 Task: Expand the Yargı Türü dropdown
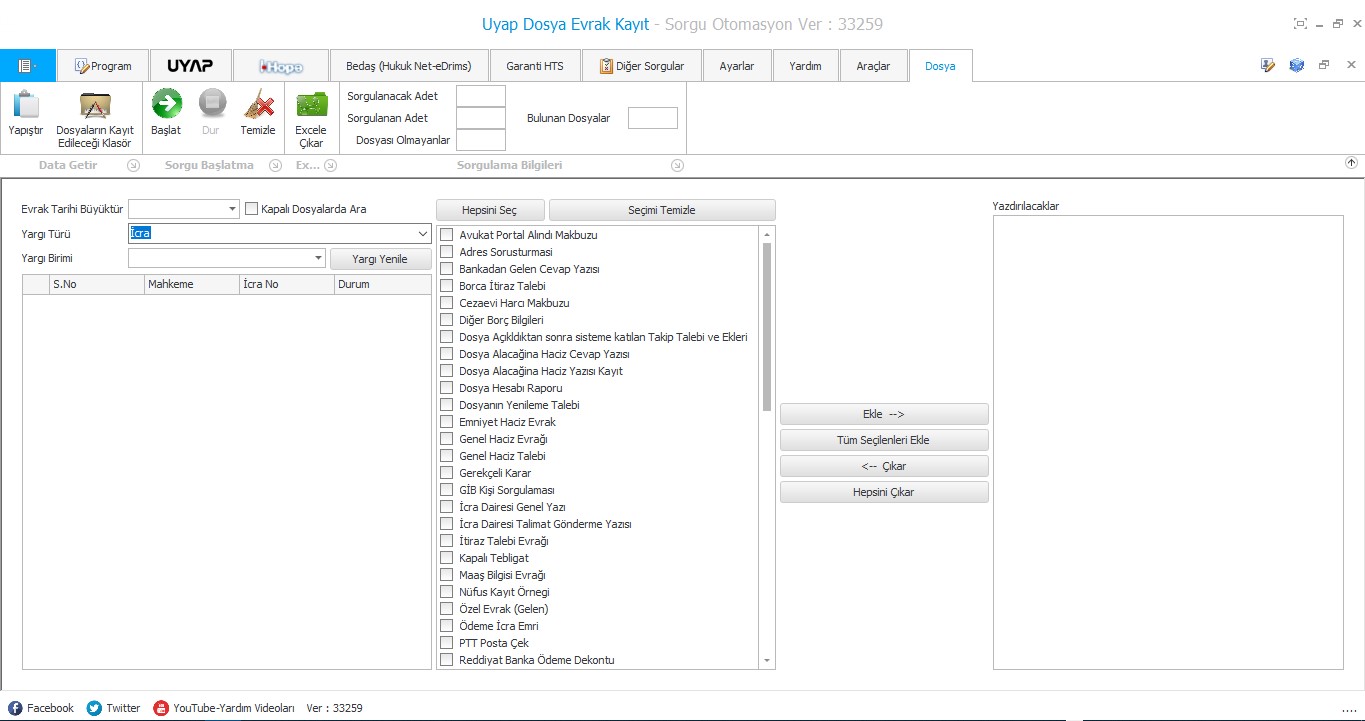point(423,233)
